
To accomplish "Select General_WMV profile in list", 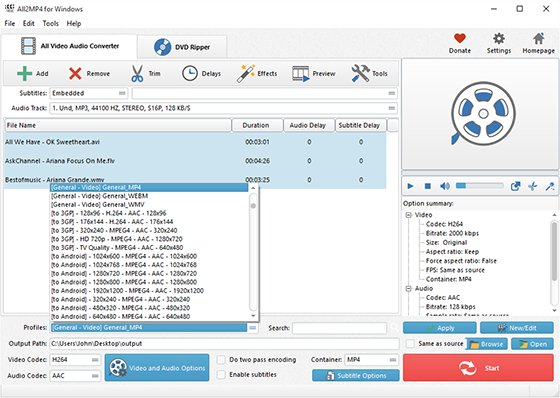I will pos(149,205).
